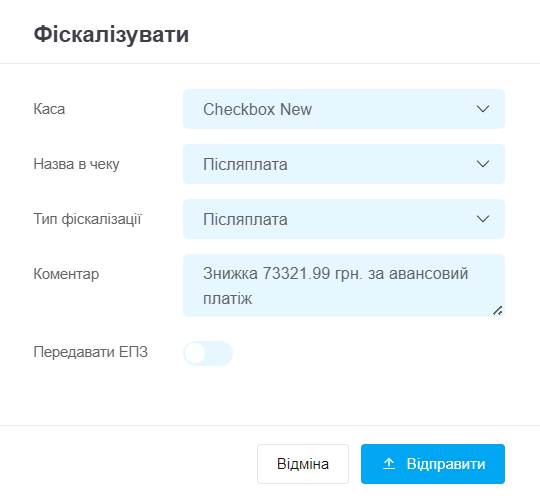
Task: Submit with the Відправити button
Action: (433, 464)
